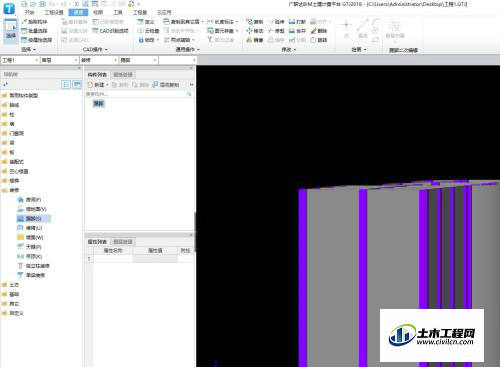The height and width of the screenshot is (367, 500).
Task: Switch navigation tree to list view icon
Action: tap(66, 84)
